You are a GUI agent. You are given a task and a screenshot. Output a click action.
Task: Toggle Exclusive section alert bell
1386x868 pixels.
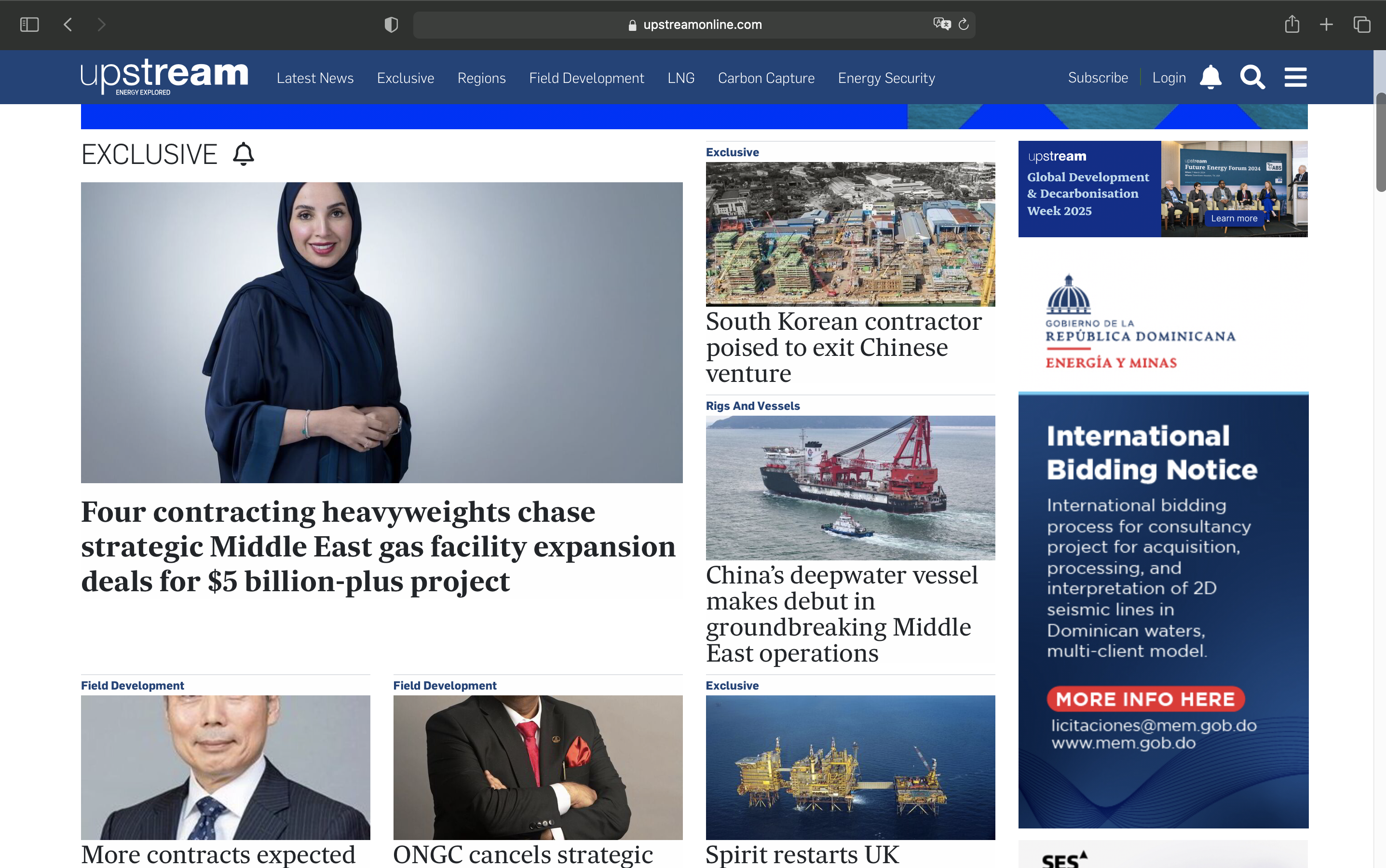tap(244, 154)
